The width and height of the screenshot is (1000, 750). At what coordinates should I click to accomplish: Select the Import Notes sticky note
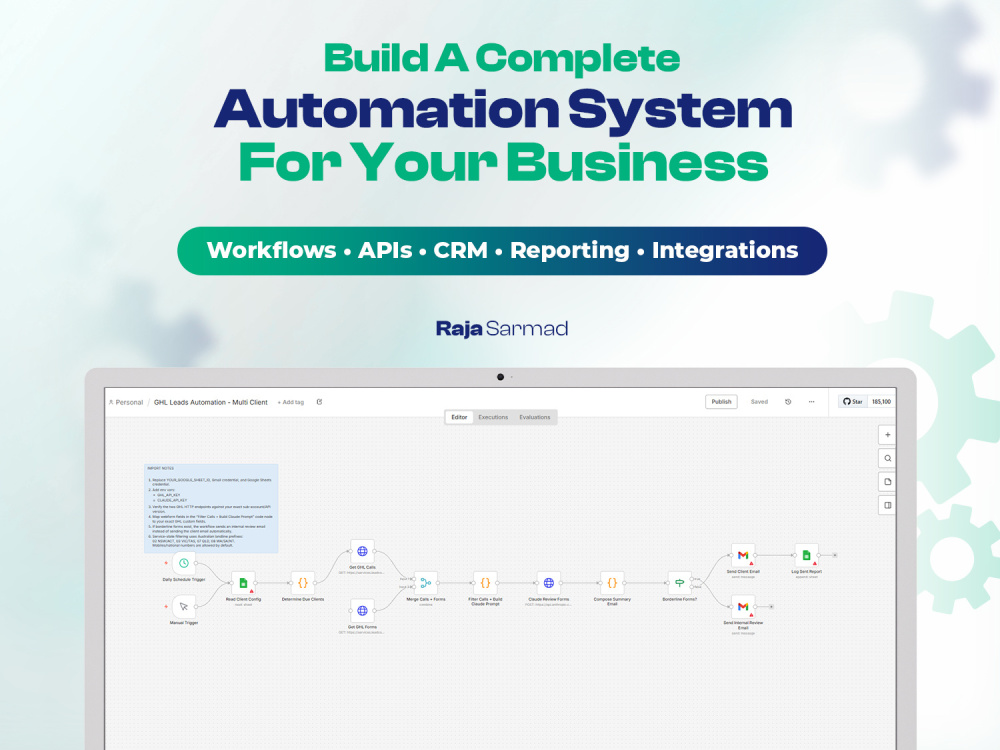[211, 508]
